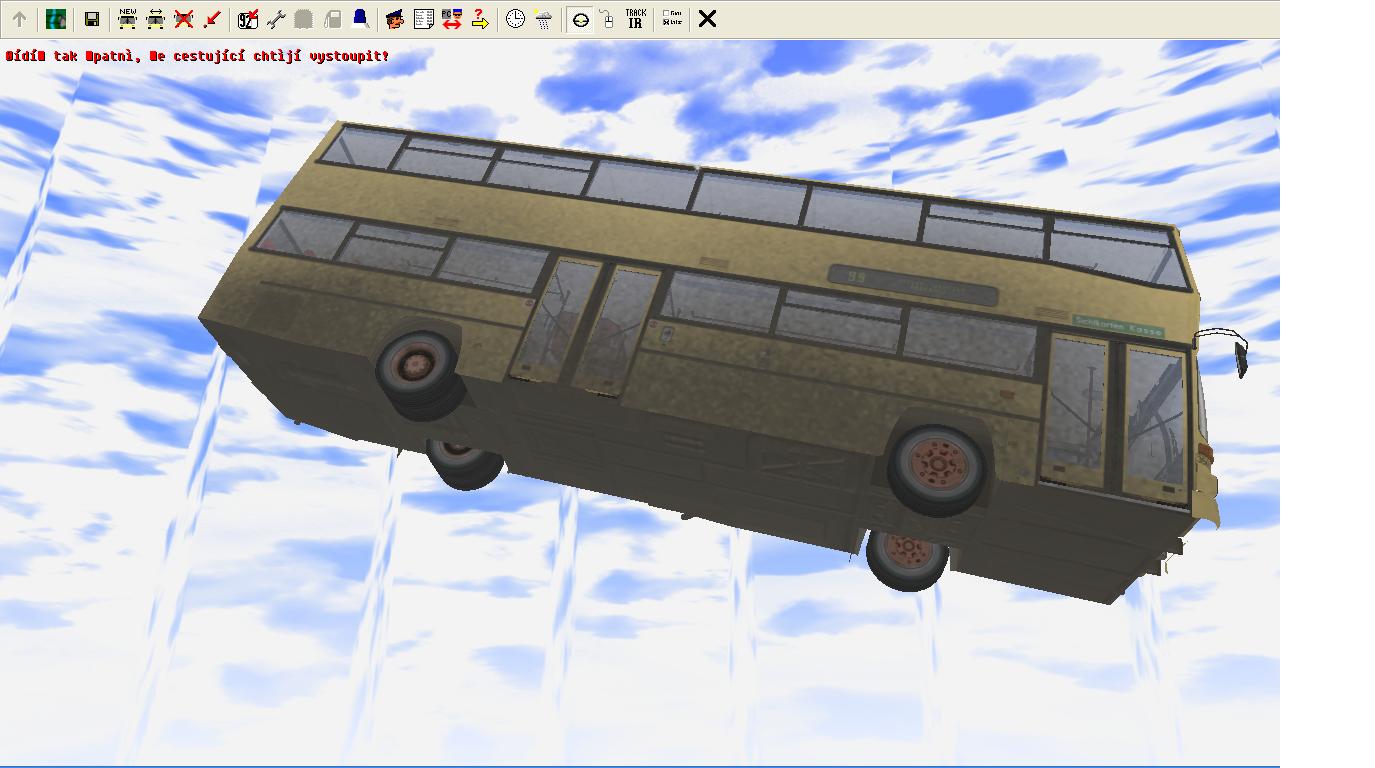1375x768 pixels.
Task: Toggle AI driver control PC icon
Action: coord(451,19)
